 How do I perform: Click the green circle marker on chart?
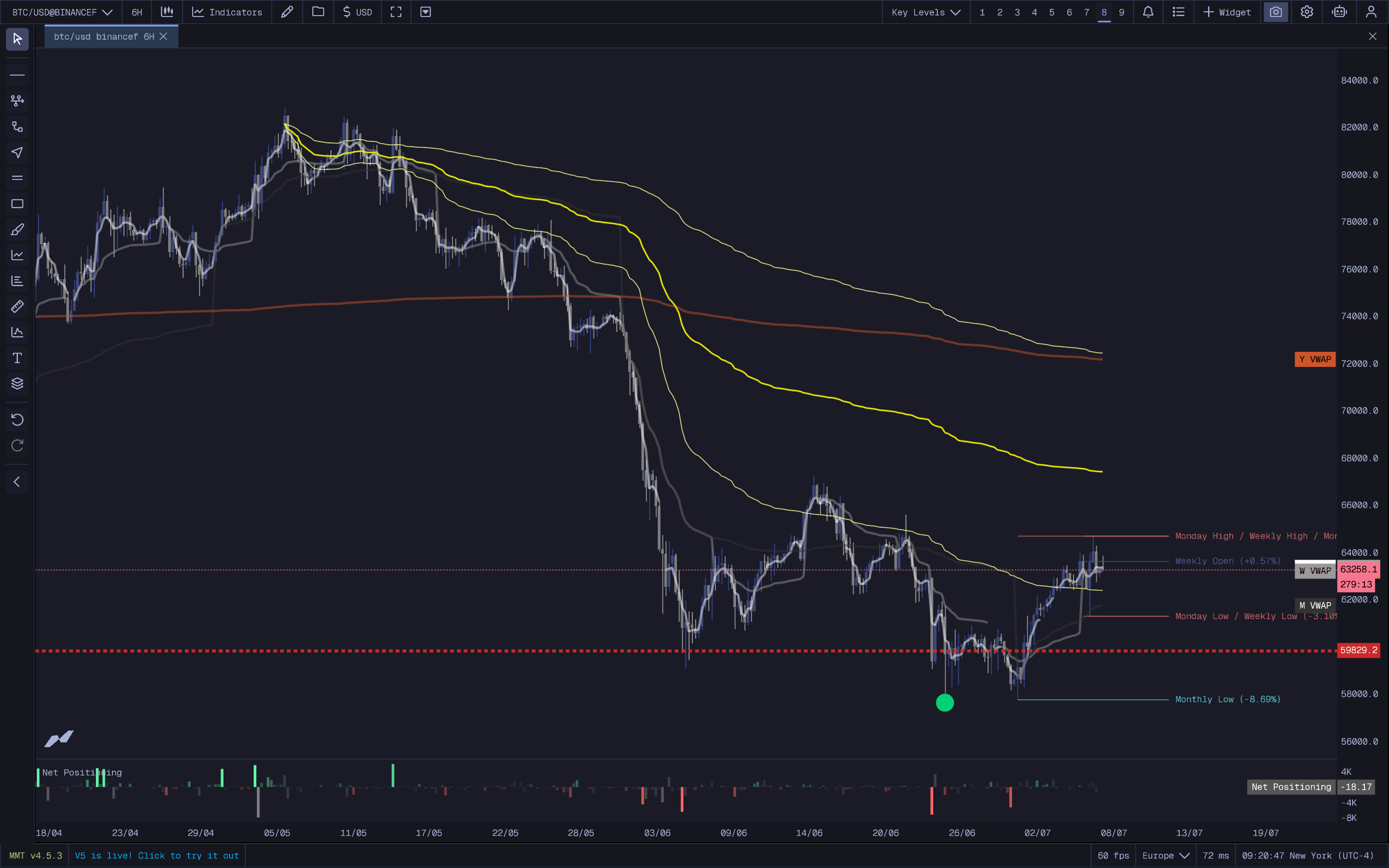(x=945, y=702)
